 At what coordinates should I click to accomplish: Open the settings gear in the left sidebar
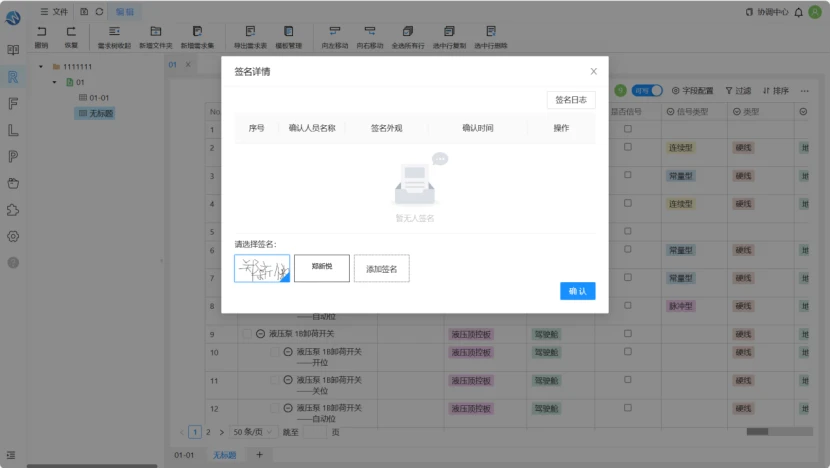pyautogui.click(x=13, y=236)
